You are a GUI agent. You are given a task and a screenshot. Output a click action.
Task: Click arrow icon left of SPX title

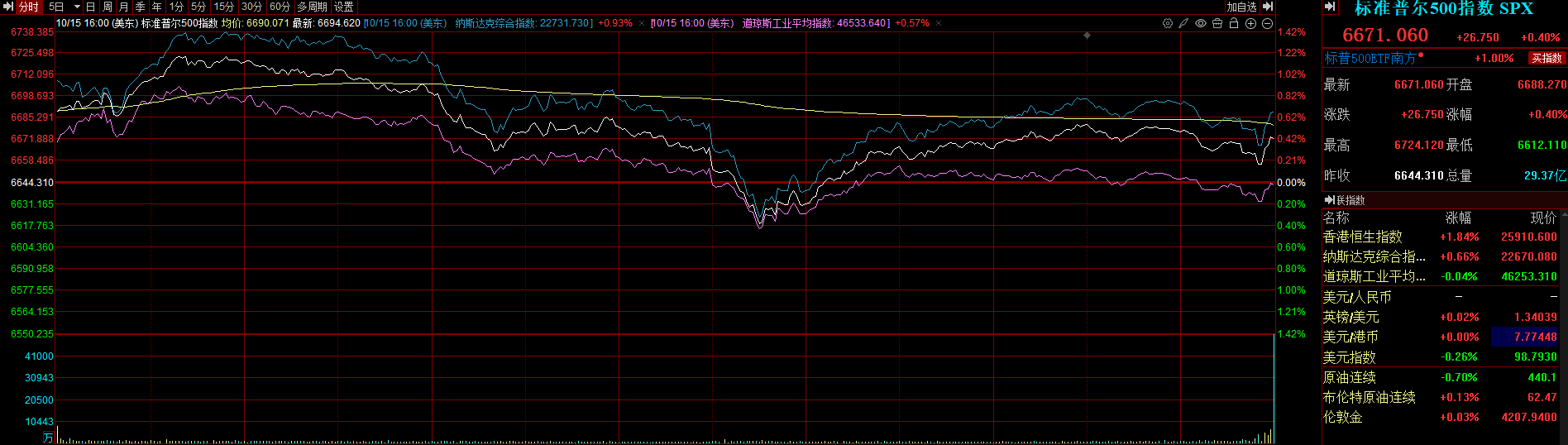click(1331, 7)
